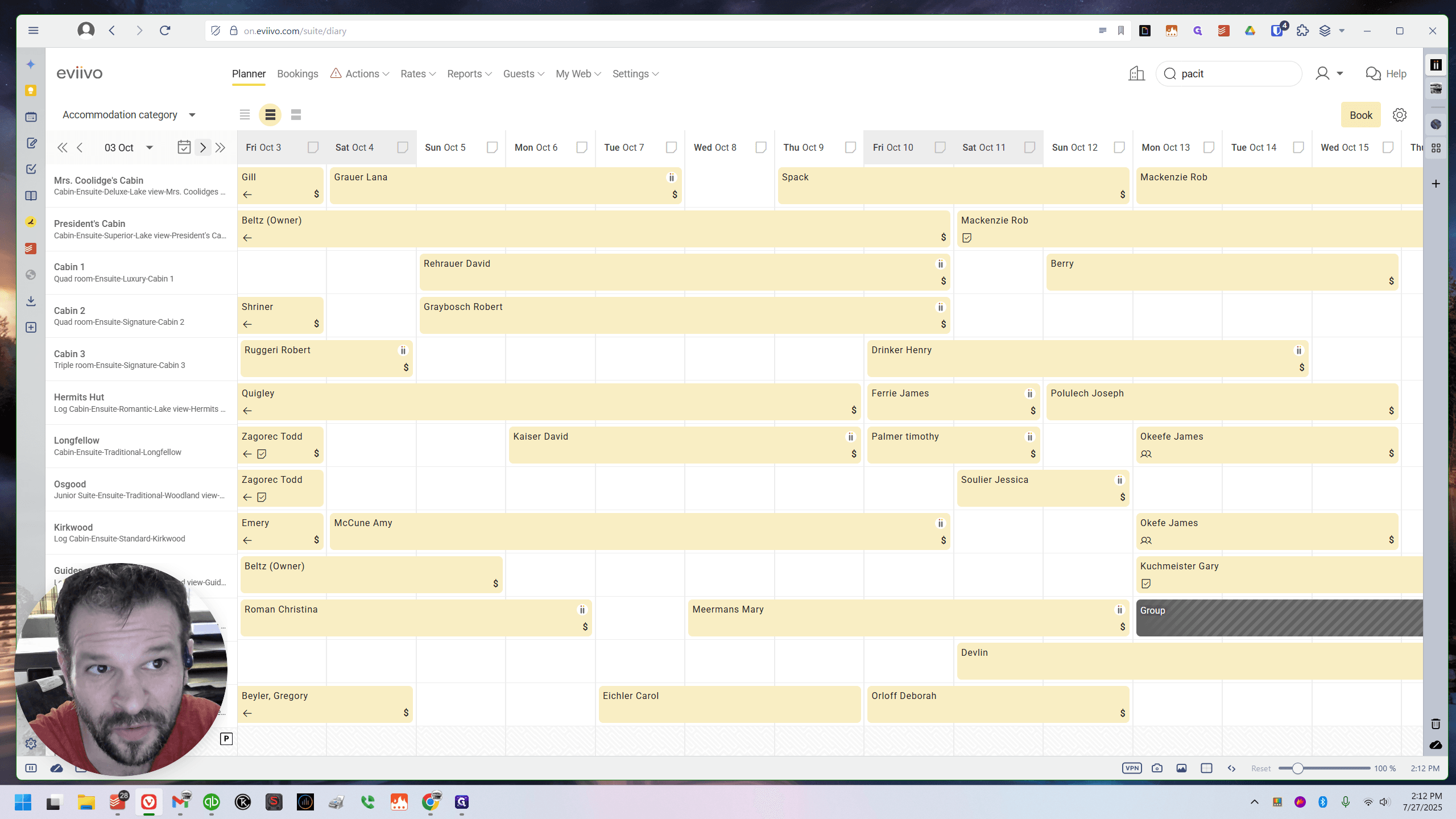Tick the Sun Oct 12 checkbox
Viewport: 1456px width, 819px height.
[1119, 147]
